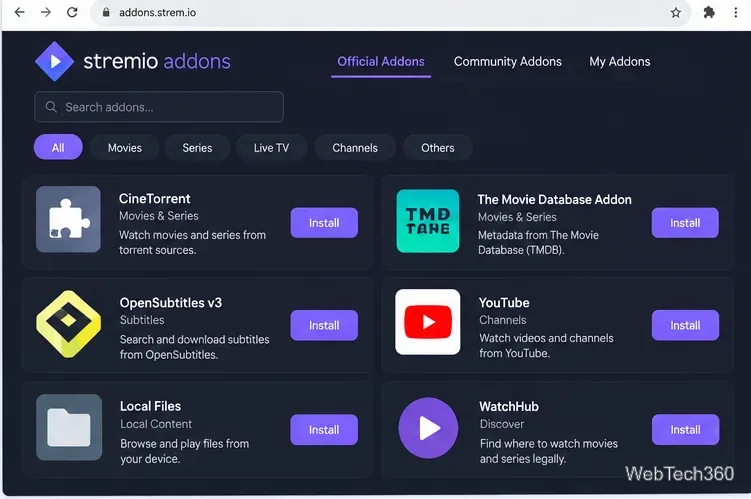Click the TMDB addon logo thumbnail
The height and width of the screenshot is (499, 751).
click(x=428, y=221)
